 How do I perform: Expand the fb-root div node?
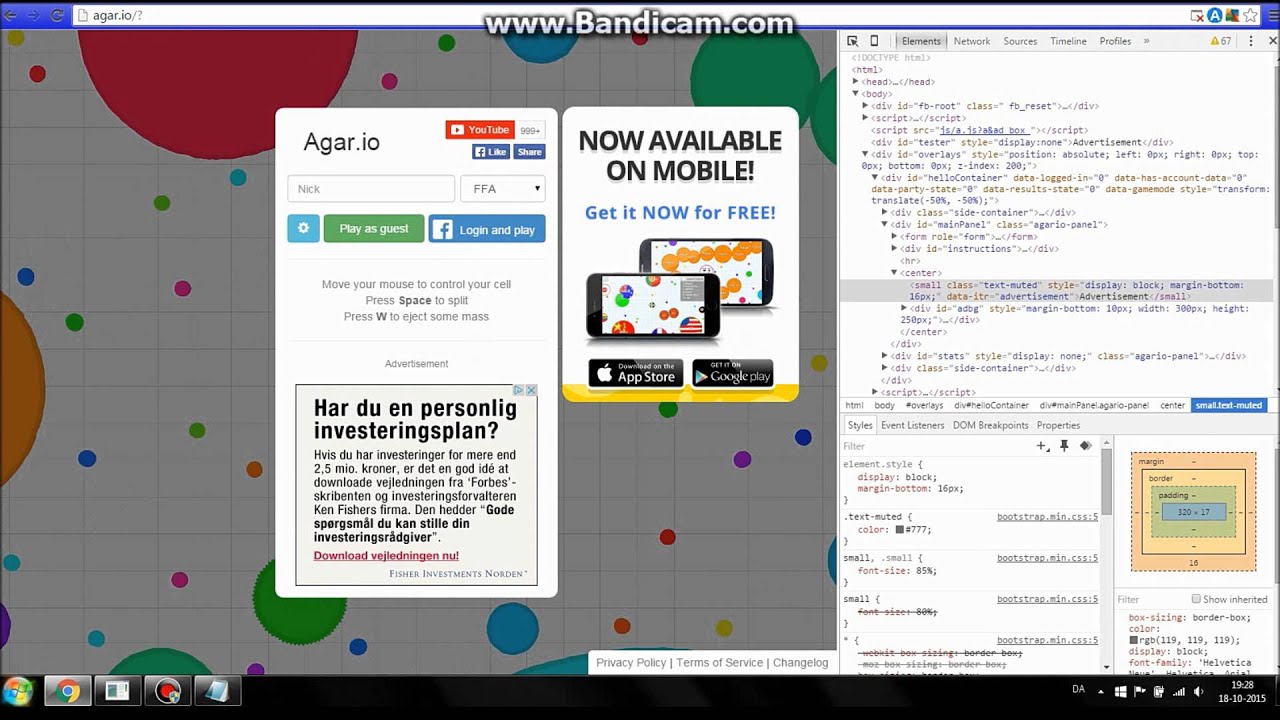tap(866, 106)
